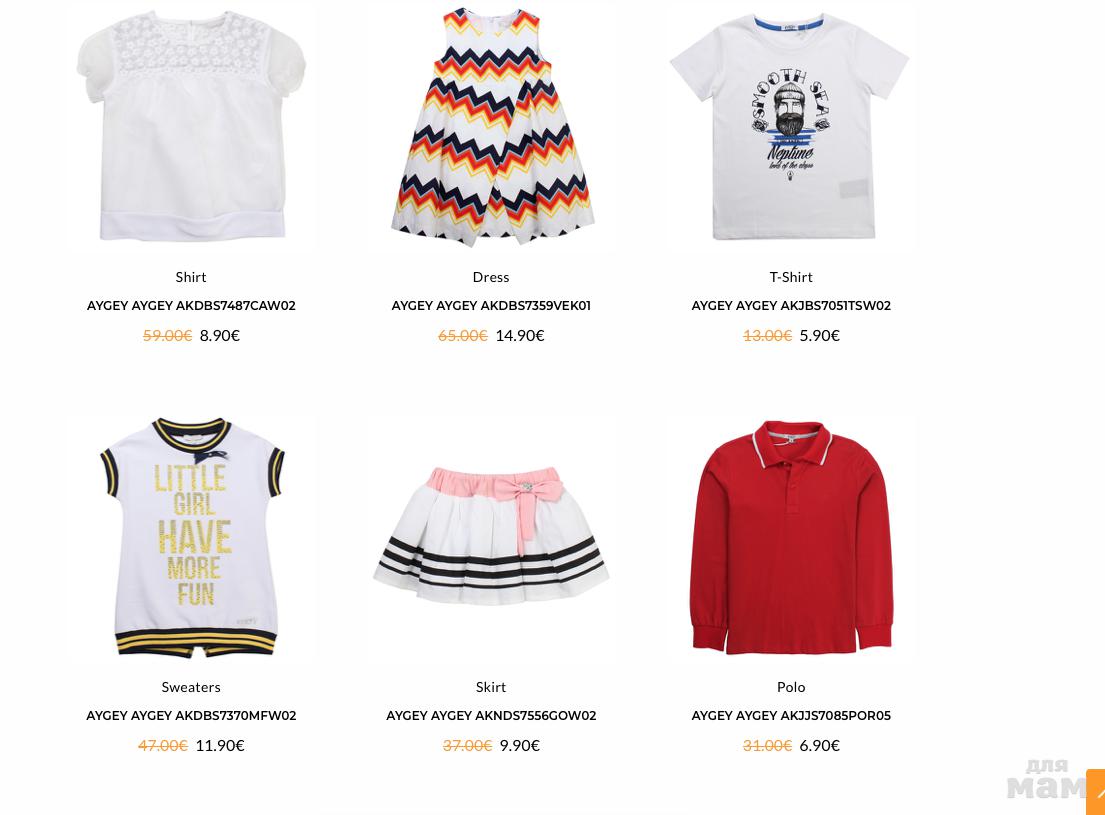
Task: Open the AKDBS7359VEK01 product link
Action: point(491,305)
